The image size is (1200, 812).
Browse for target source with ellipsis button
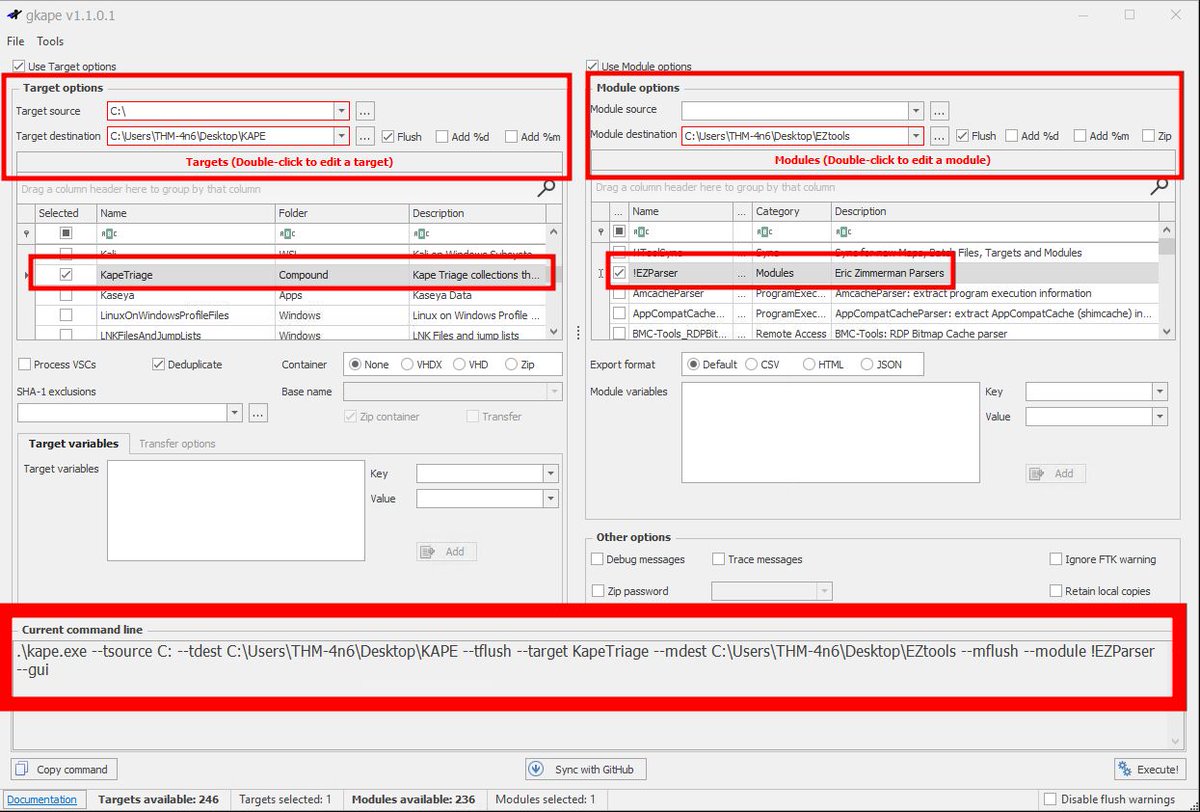click(365, 111)
